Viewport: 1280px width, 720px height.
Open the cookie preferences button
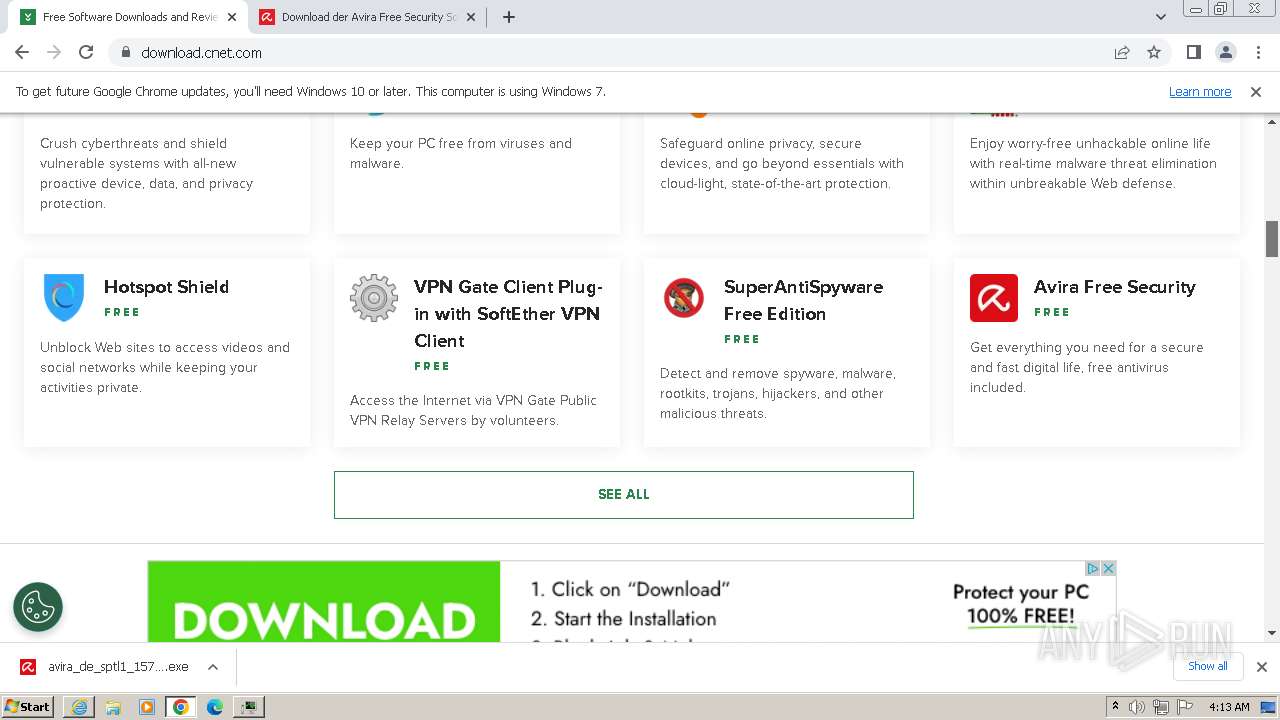pyautogui.click(x=38, y=606)
